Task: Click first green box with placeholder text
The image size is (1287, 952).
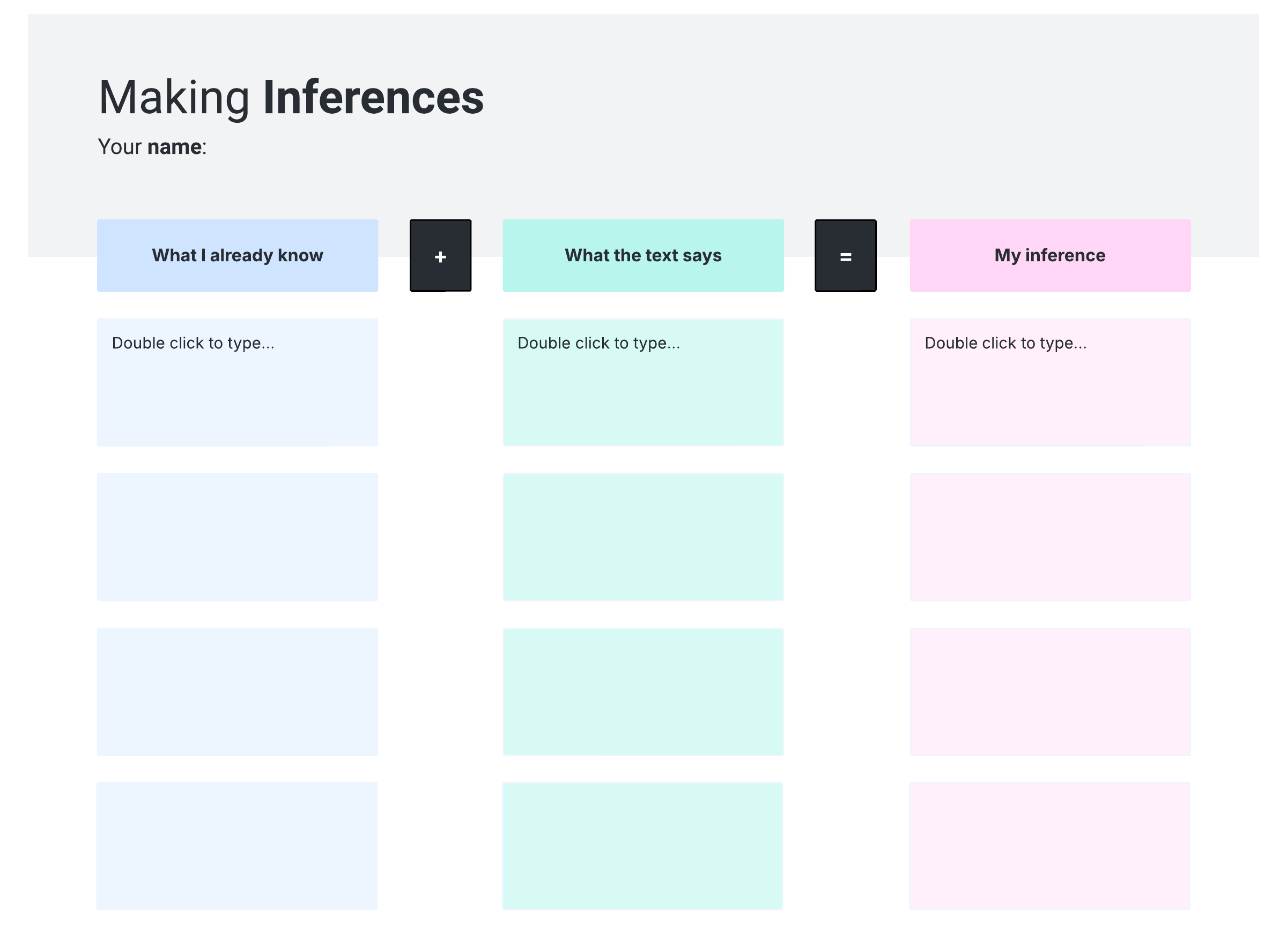Action: [x=643, y=382]
